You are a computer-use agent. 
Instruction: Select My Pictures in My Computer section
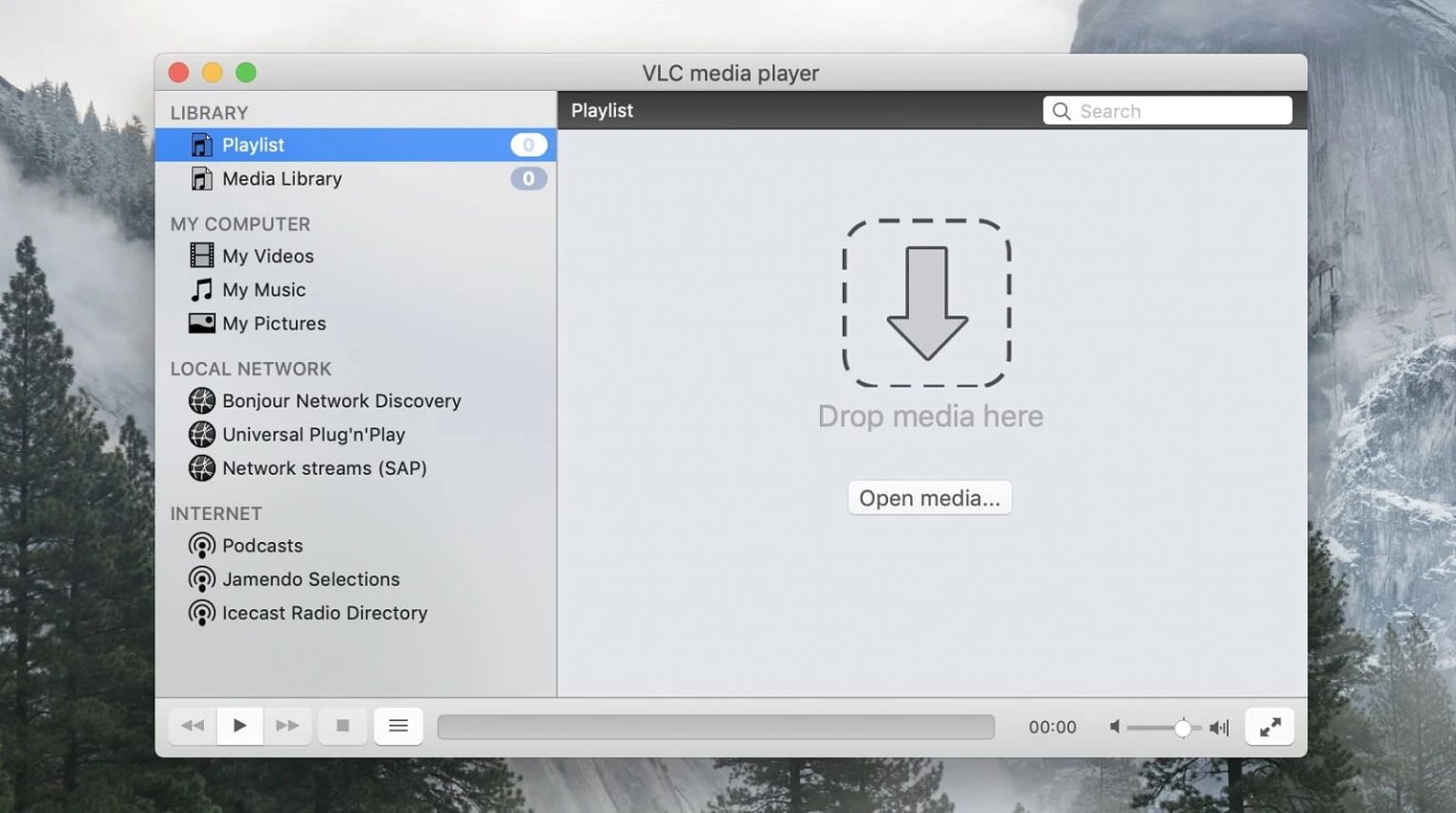coord(273,323)
